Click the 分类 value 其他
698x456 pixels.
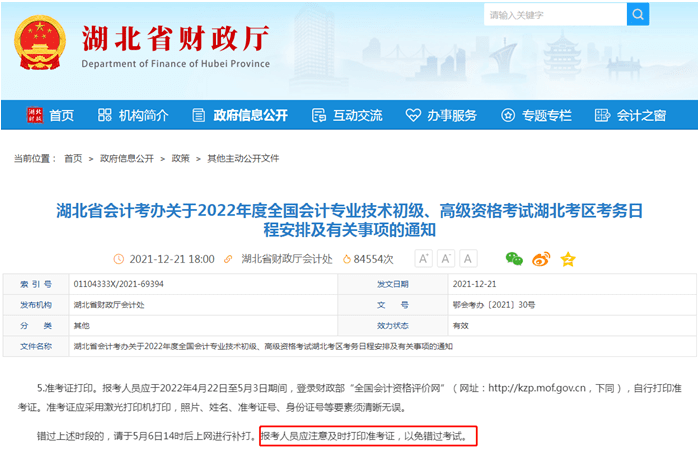[81, 326]
